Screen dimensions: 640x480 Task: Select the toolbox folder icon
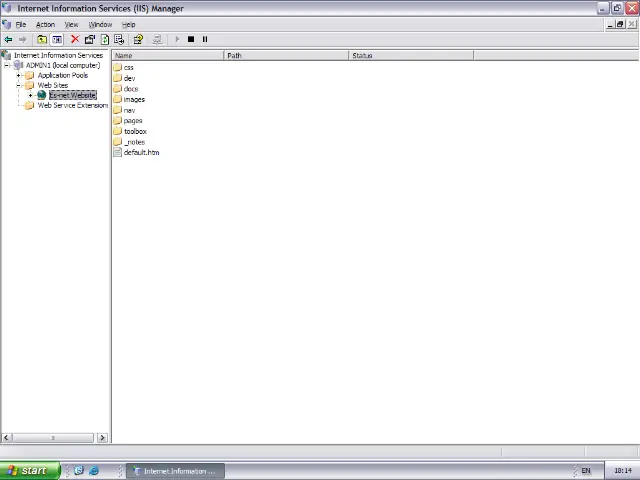[x=118, y=131]
